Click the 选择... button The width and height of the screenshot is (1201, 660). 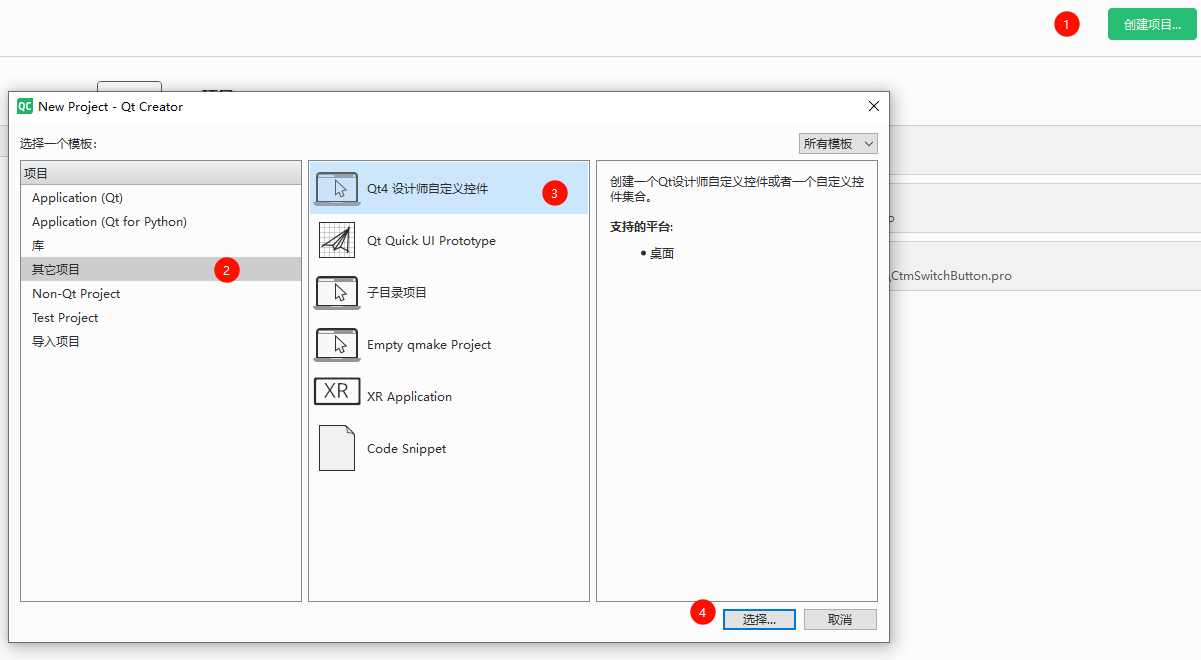point(759,620)
